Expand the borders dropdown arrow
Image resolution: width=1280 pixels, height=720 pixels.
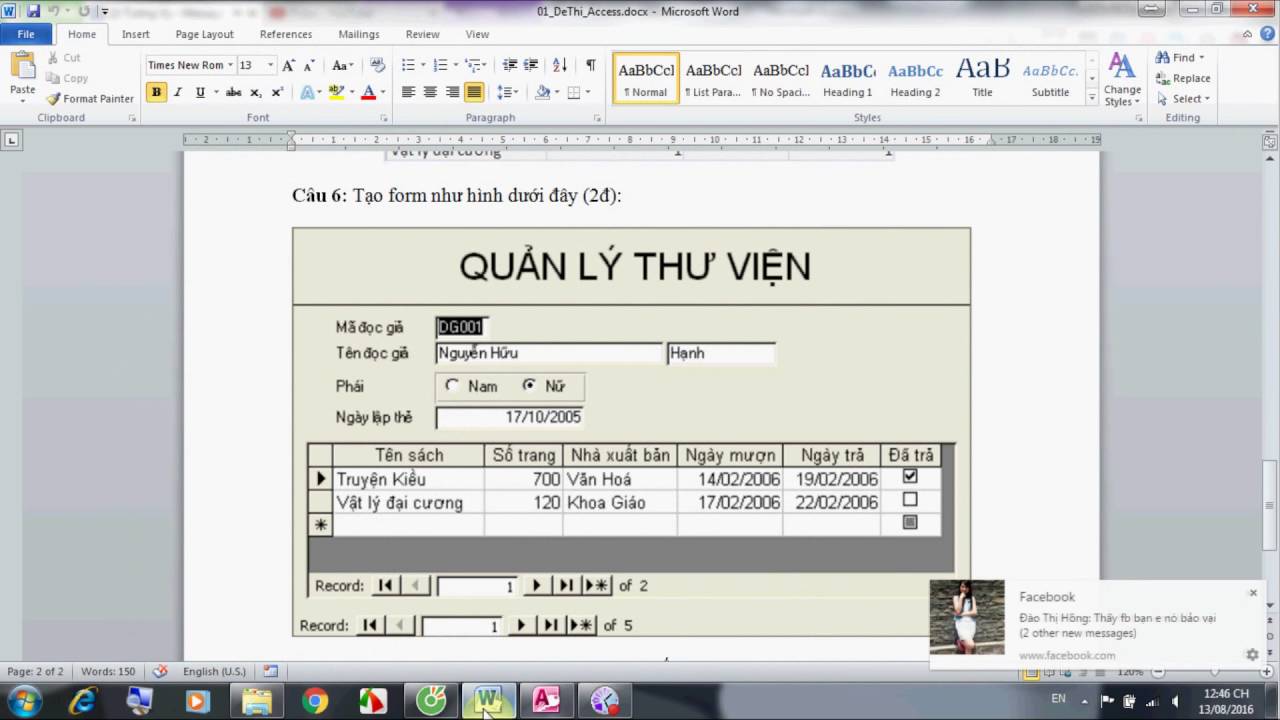586,92
